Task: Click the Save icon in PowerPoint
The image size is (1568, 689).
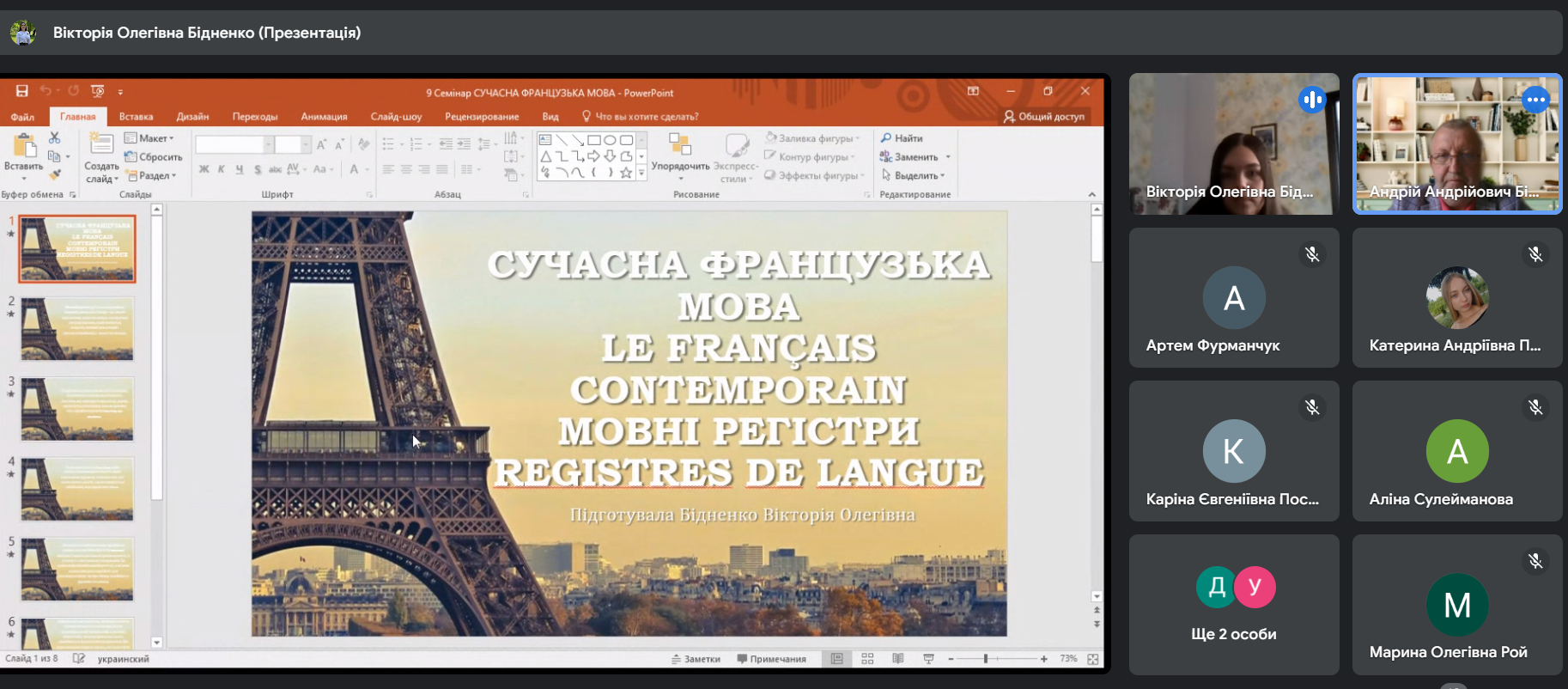Action: [22, 91]
